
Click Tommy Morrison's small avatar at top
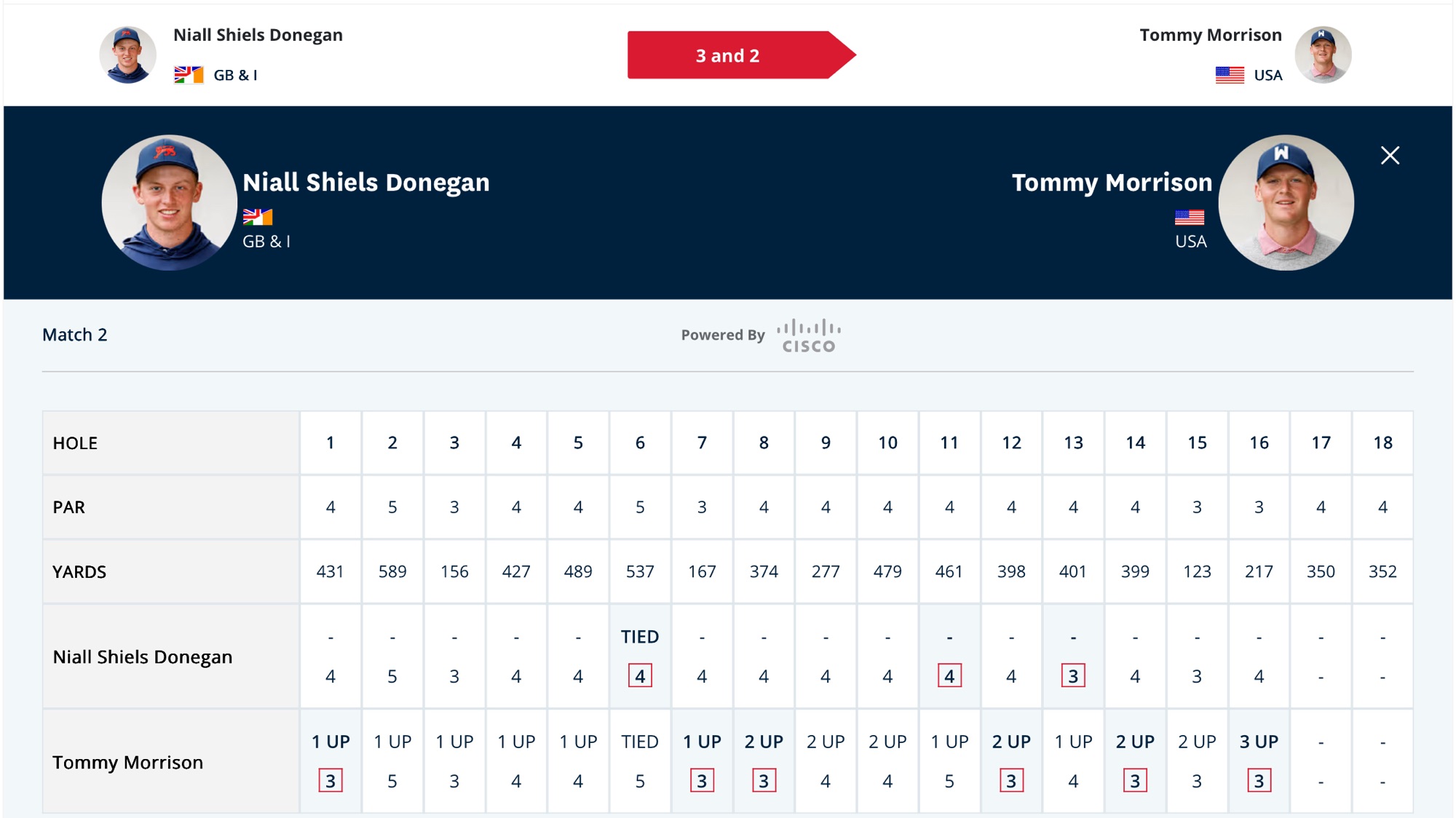[1323, 55]
